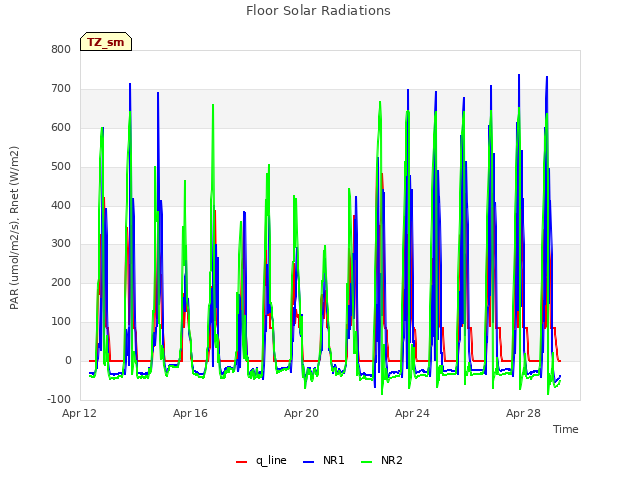
Task: Click the 200 y-axis tick label
Action: coord(61,282)
